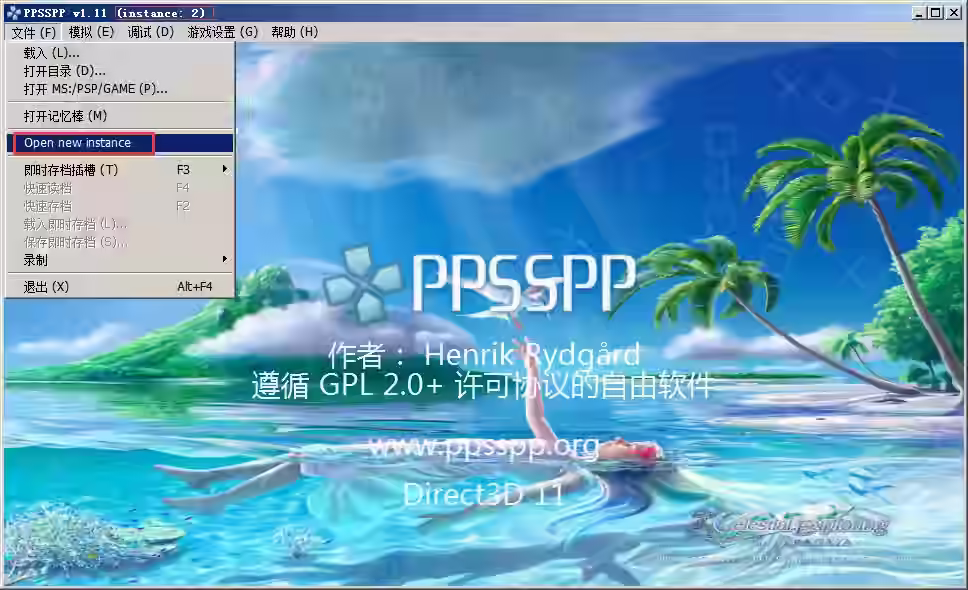The width and height of the screenshot is (968, 590).
Task: Click the greyed-out 快速读档 entry
Action: [x=120, y=188]
